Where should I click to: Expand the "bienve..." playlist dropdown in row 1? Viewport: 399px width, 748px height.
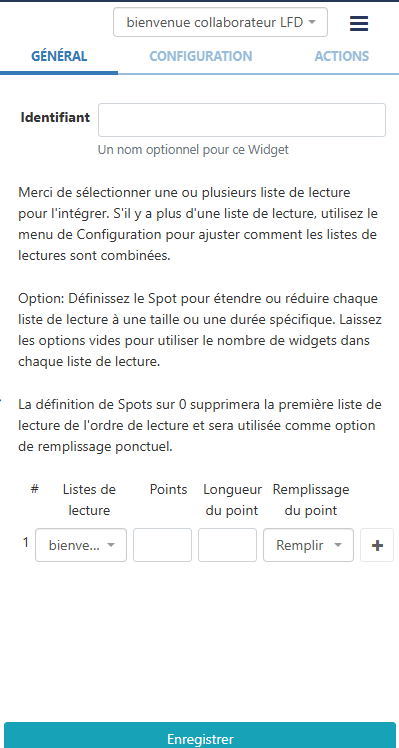click(x=81, y=545)
